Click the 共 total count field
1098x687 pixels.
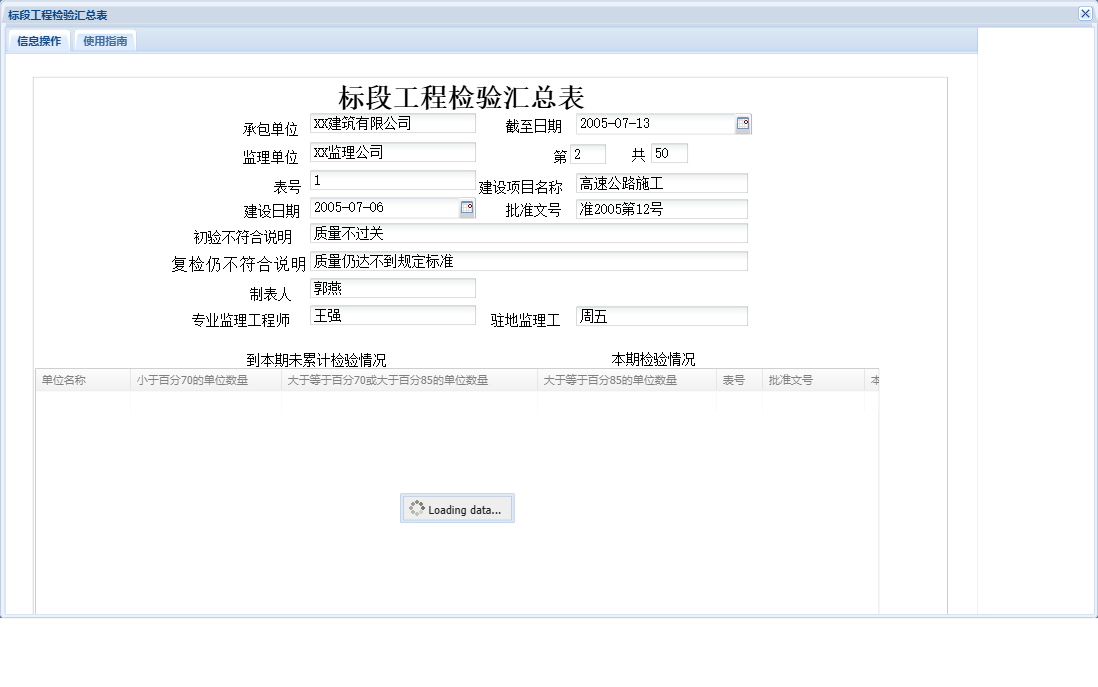(670, 153)
